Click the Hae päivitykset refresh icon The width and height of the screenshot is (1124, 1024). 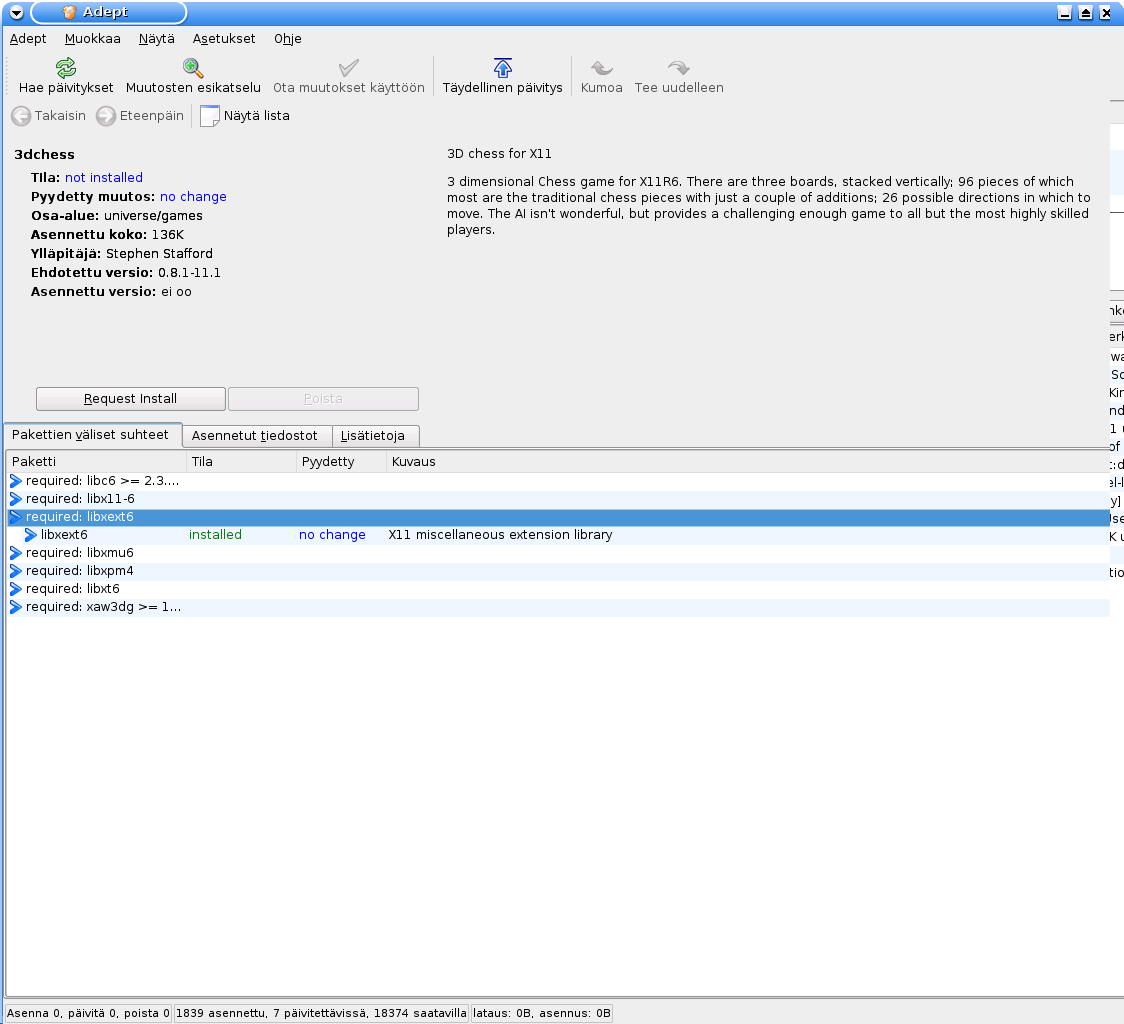click(66, 68)
